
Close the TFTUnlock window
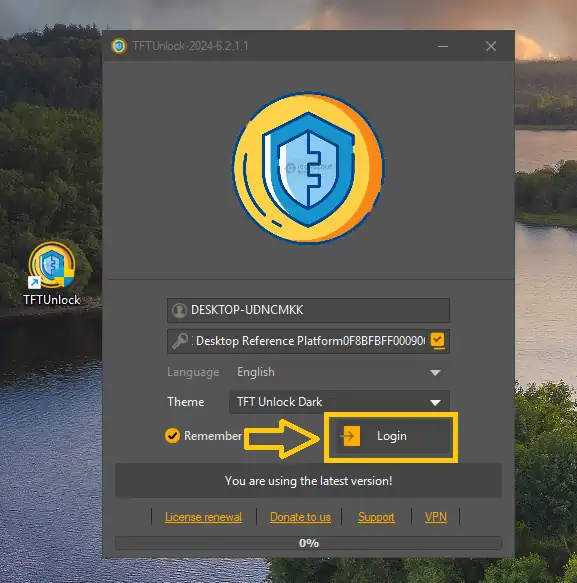pyautogui.click(x=491, y=46)
